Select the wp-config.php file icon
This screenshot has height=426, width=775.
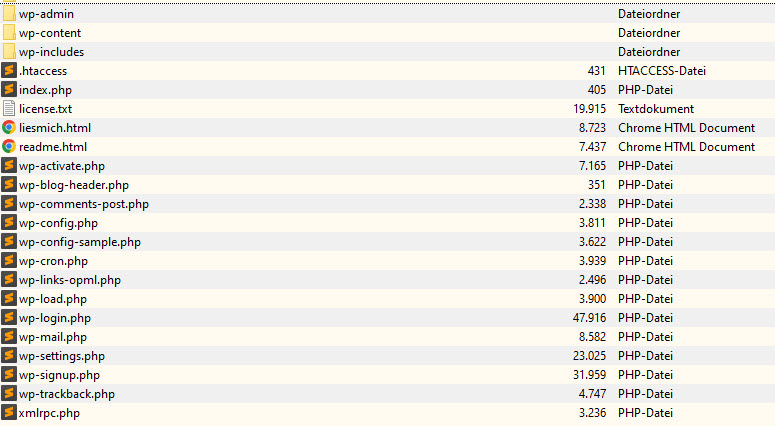point(8,223)
